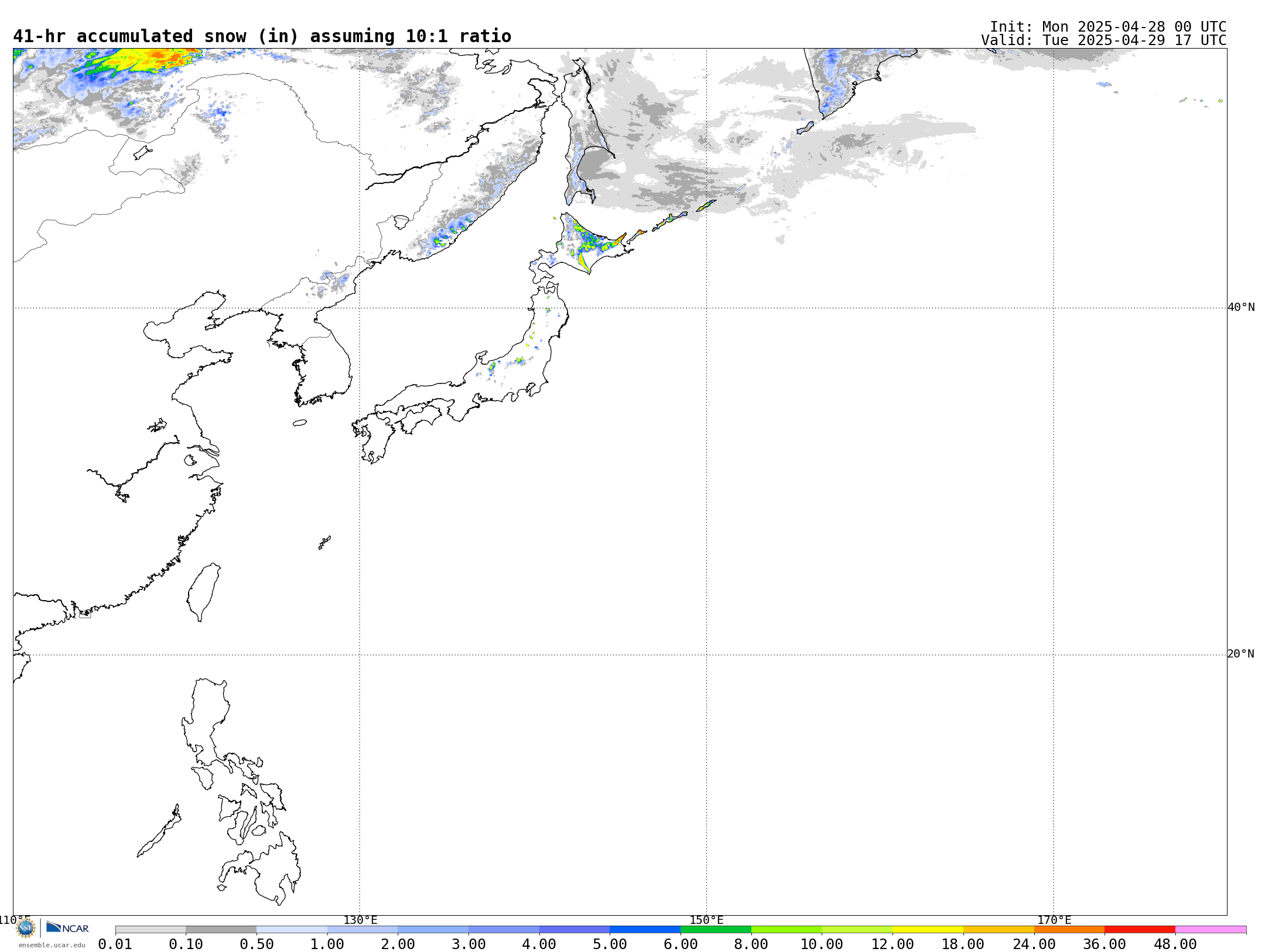Click the green 6.00 colorbar swatch
This screenshot has width=1265, height=952.
tap(716, 930)
